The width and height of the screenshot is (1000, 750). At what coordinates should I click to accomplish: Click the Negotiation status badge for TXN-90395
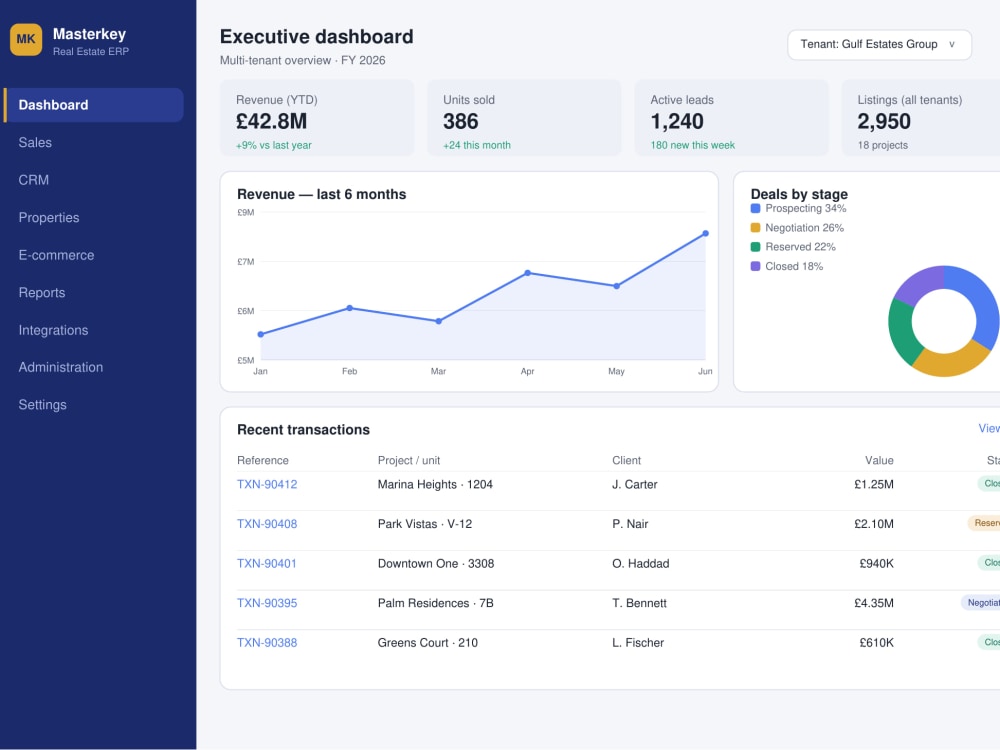pyautogui.click(x=981, y=603)
